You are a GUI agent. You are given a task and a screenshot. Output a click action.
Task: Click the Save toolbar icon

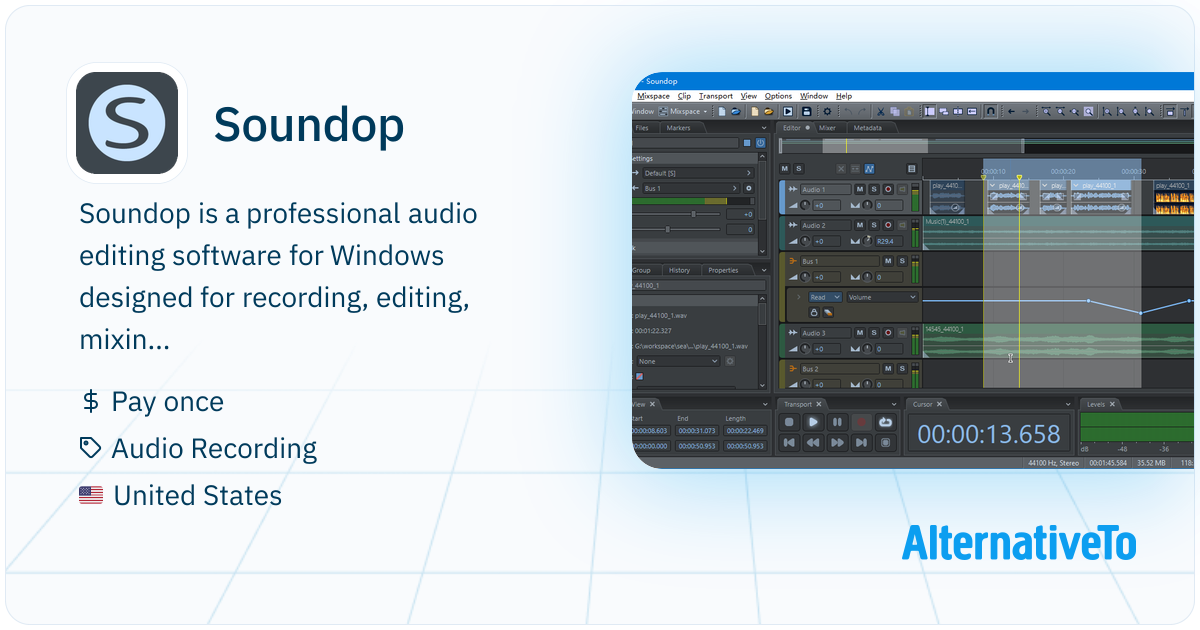pos(806,112)
